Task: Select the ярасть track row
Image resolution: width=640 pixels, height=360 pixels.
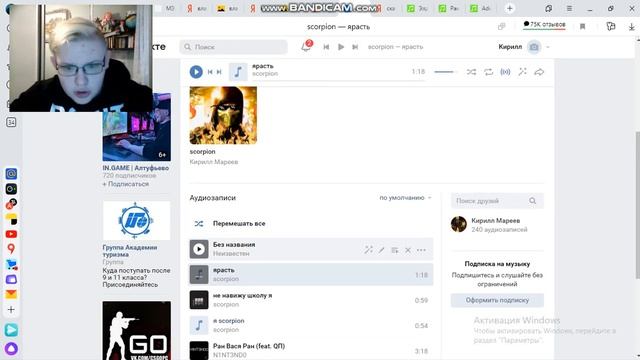Action: (x=311, y=274)
